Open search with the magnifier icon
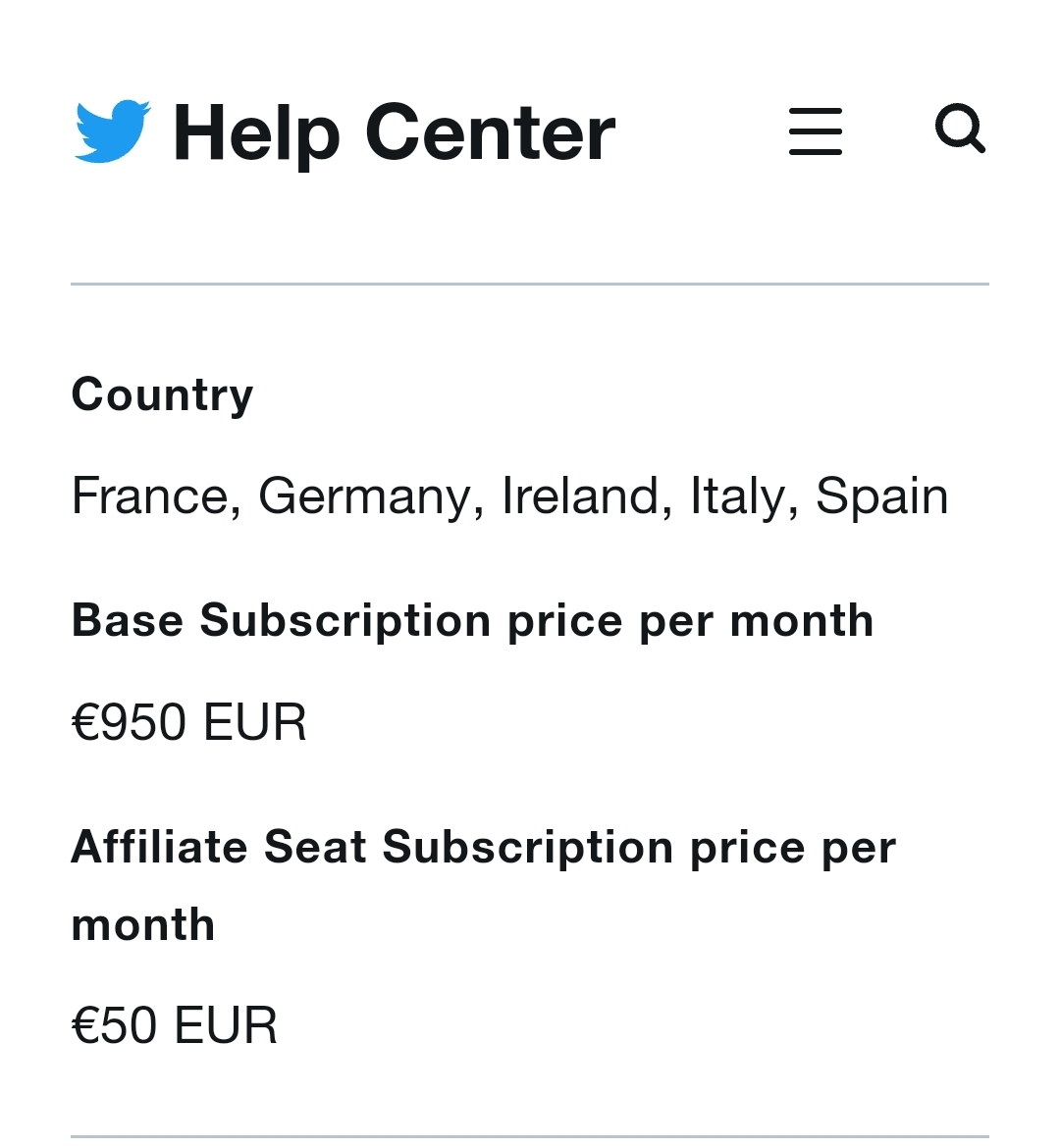Screen dimensions: 1060x1148 [960, 129]
